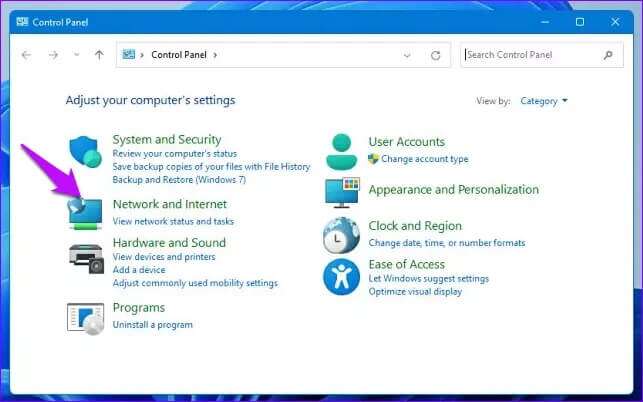Expand the chevron after Control Panel breadcrumb
Viewport: 643px width, 402px height.
pyautogui.click(x=215, y=55)
